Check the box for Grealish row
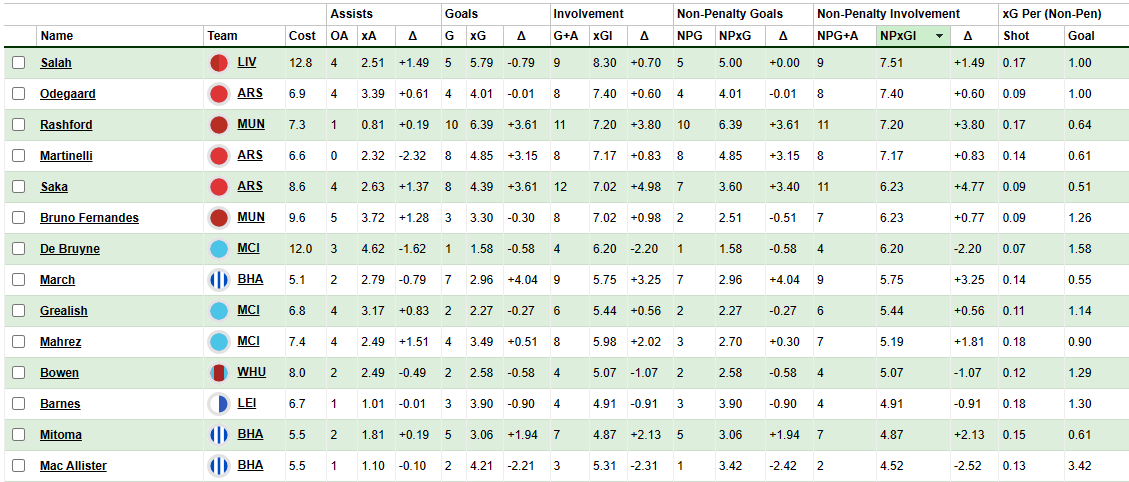 pyautogui.click(x=19, y=311)
